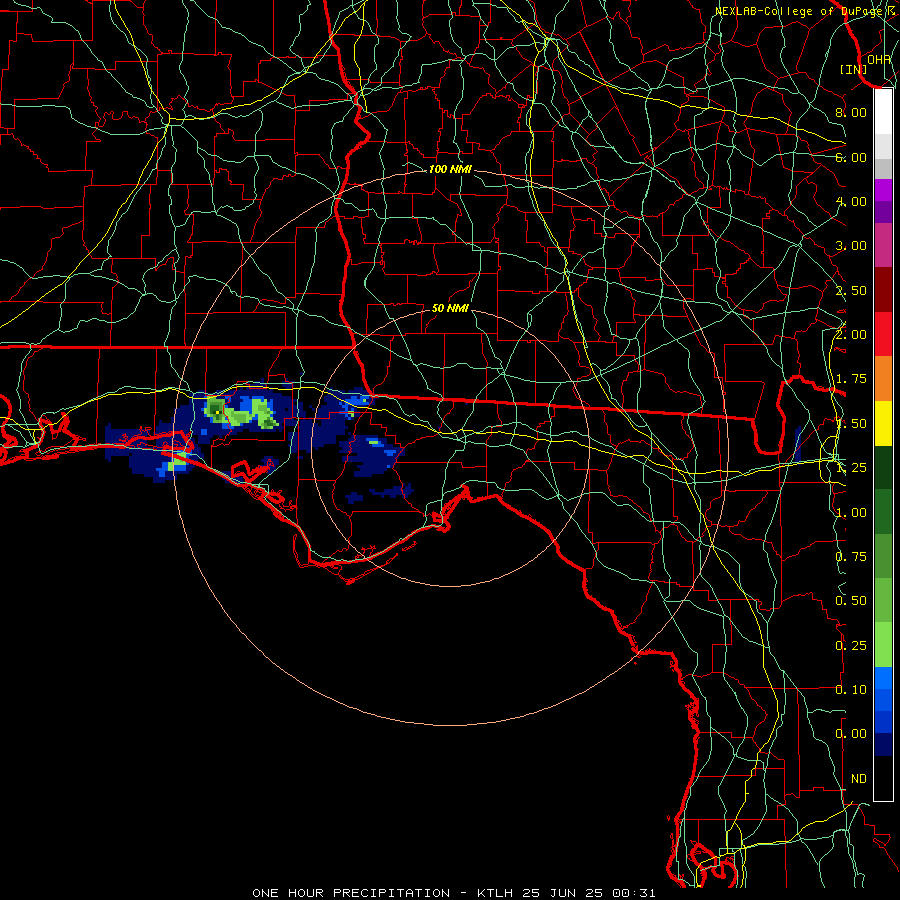The width and height of the screenshot is (900, 900).
Task: Pick the black ND legend swatch
Action: [883, 778]
